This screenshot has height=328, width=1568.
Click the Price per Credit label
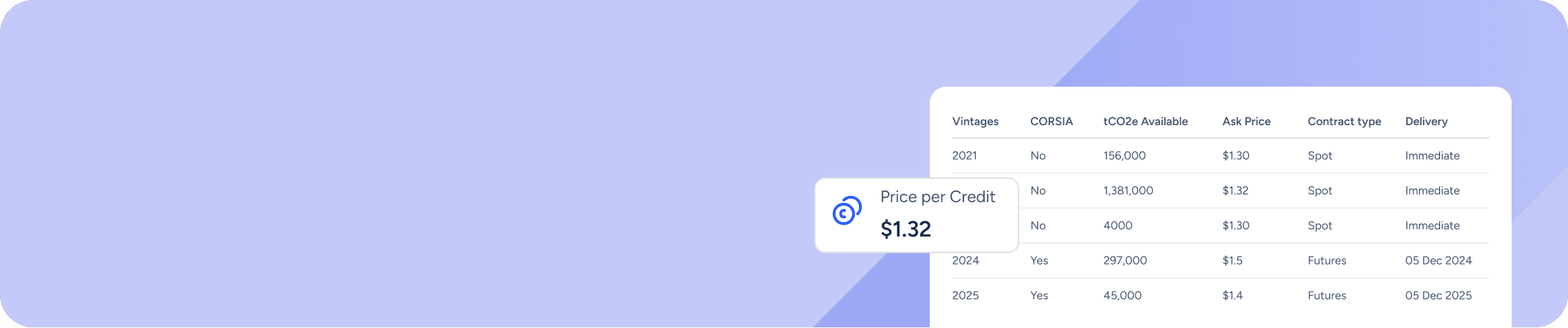click(x=937, y=197)
